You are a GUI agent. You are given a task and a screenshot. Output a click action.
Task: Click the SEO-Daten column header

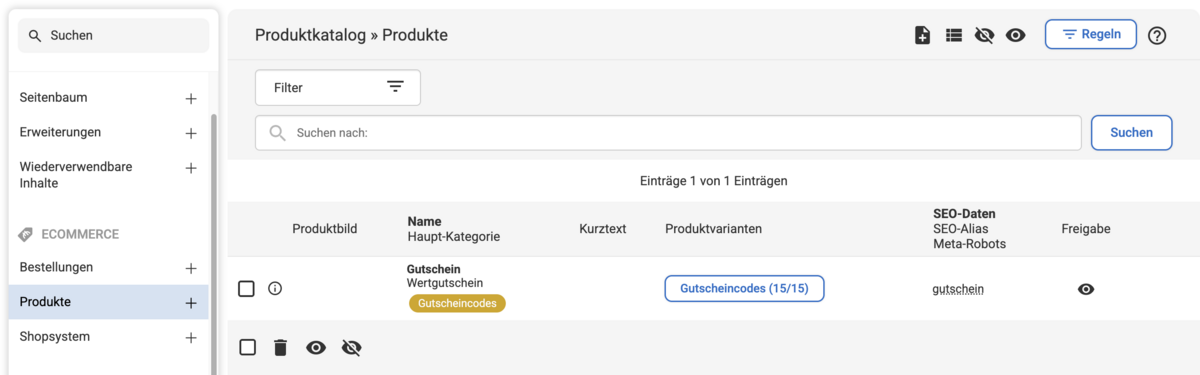(x=964, y=214)
